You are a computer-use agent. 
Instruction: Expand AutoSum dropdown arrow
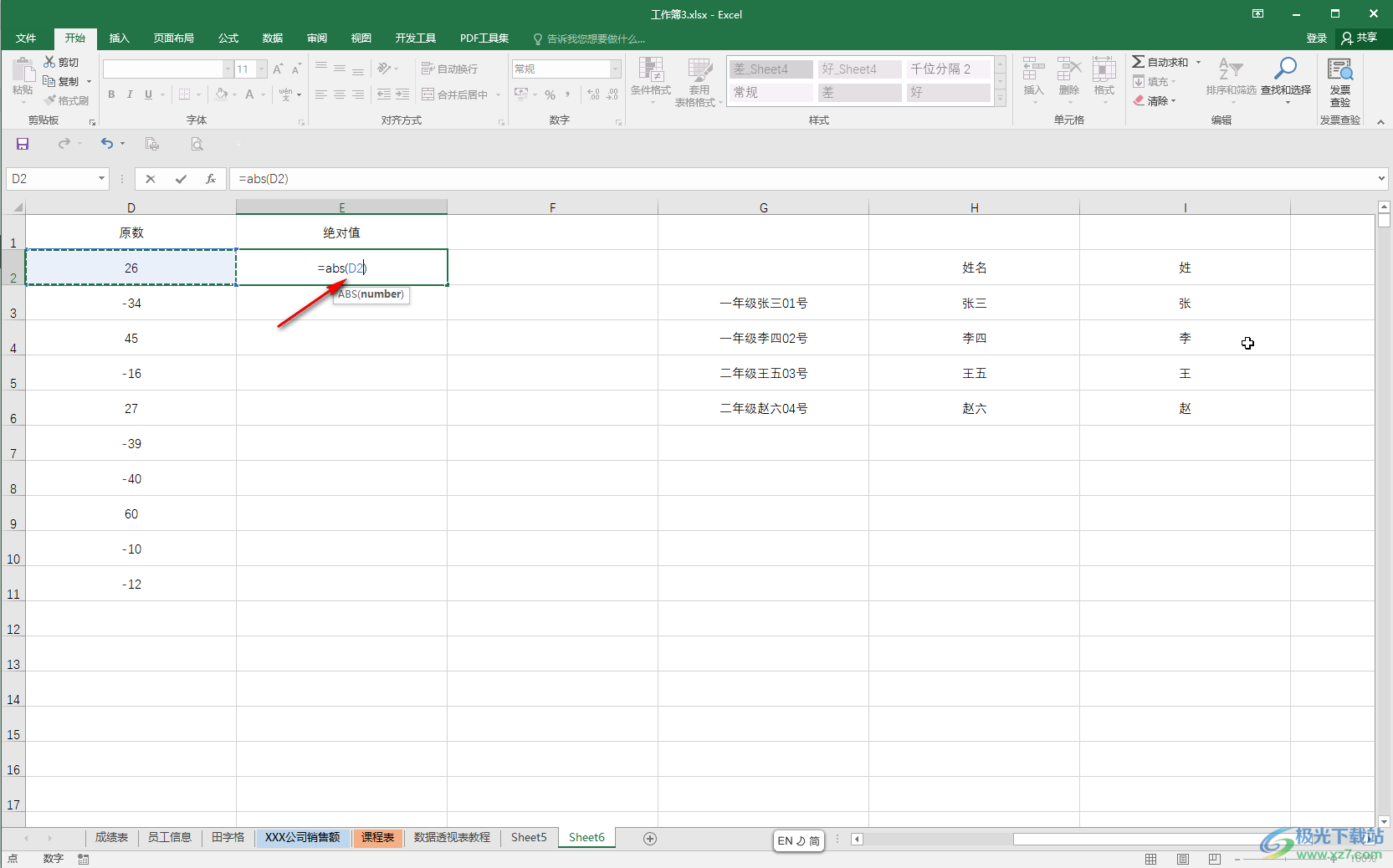click(x=1198, y=62)
